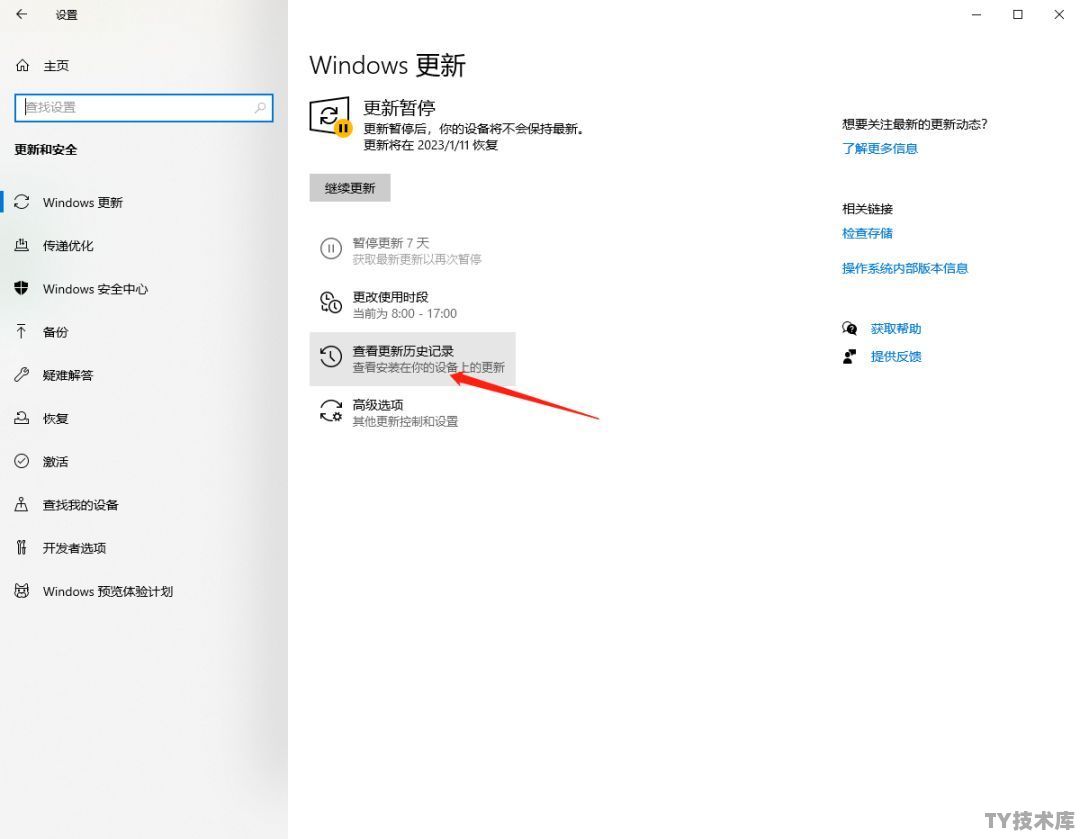This screenshot has width=1080, height=839.
Task: Open 查找我的设备 settings
Action: point(143,505)
